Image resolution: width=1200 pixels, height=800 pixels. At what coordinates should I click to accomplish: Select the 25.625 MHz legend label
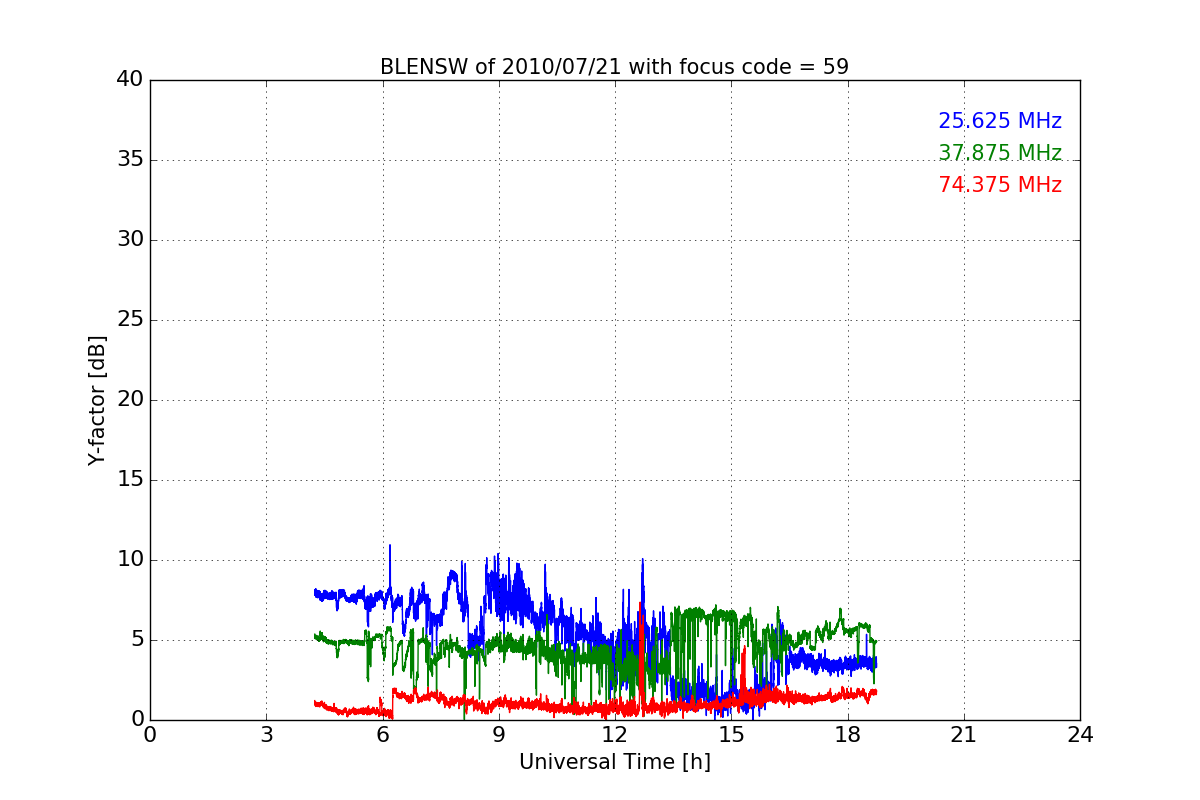click(1000, 121)
